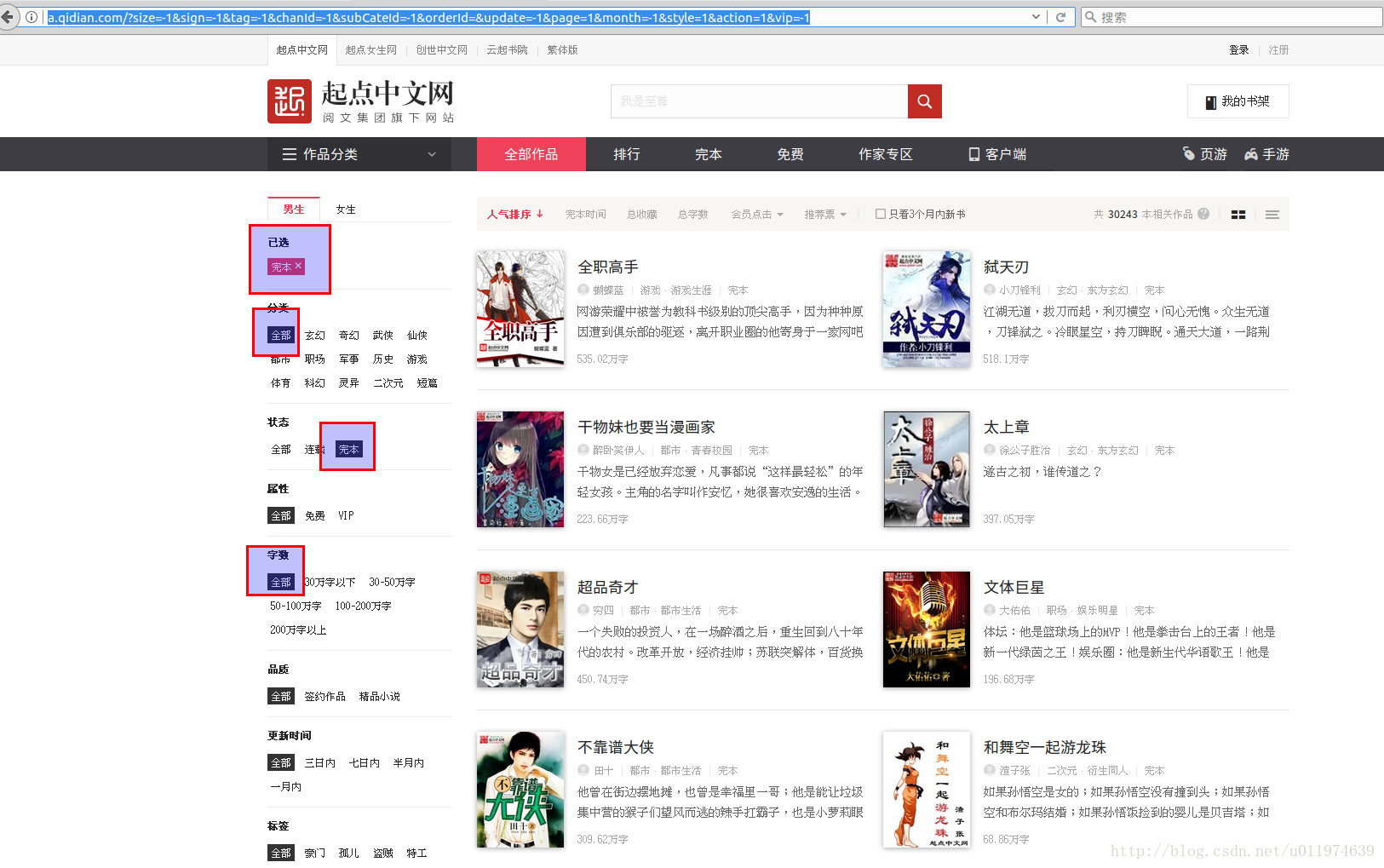Switch to grid view layout
The image size is (1384, 868).
(1238, 215)
